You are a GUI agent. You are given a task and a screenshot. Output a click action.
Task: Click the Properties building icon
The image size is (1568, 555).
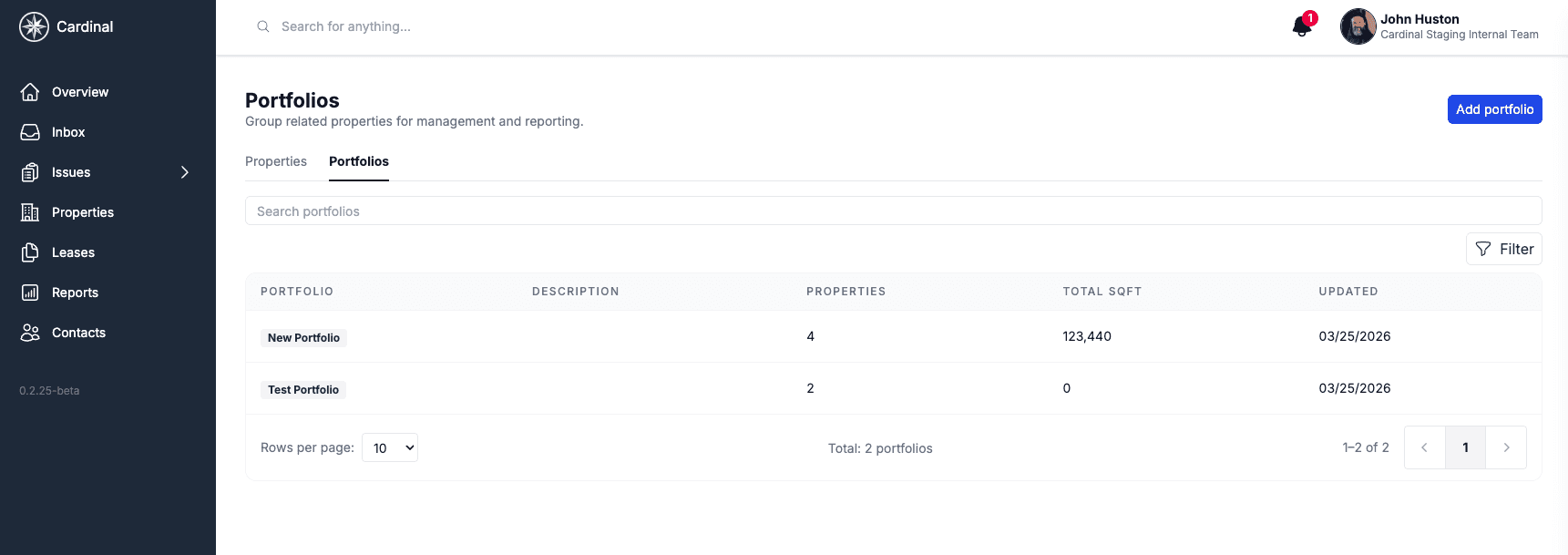30,212
